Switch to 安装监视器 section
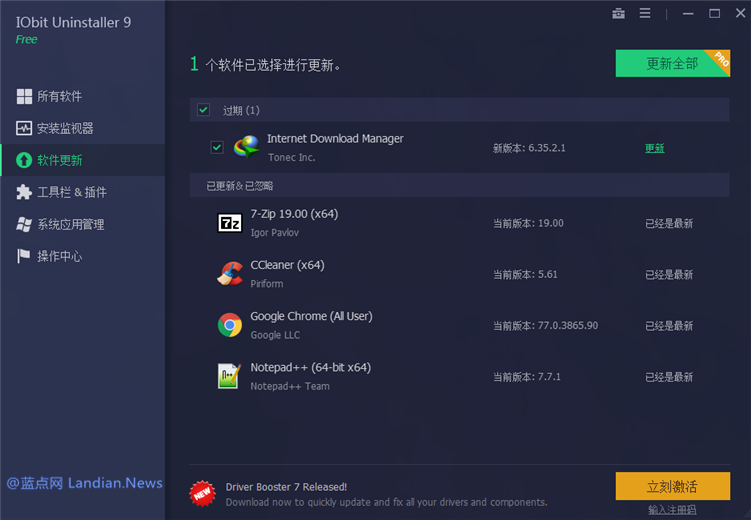Screen dimensions: 751x520 83,128
